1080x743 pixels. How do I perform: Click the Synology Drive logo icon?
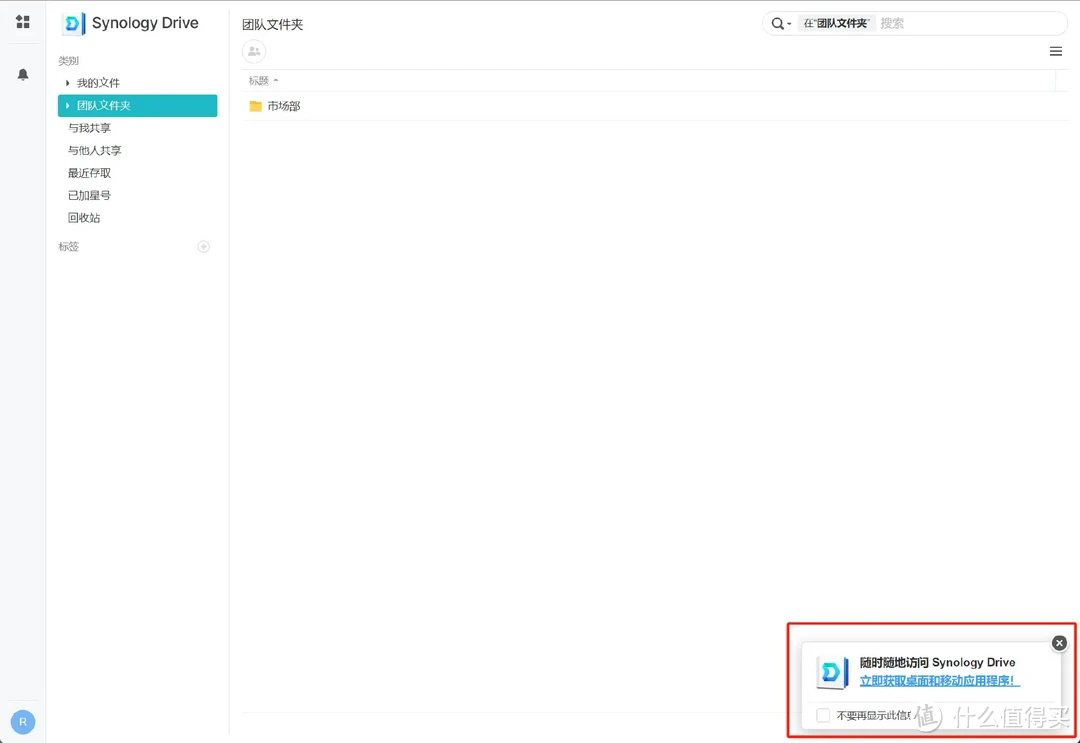(x=73, y=23)
